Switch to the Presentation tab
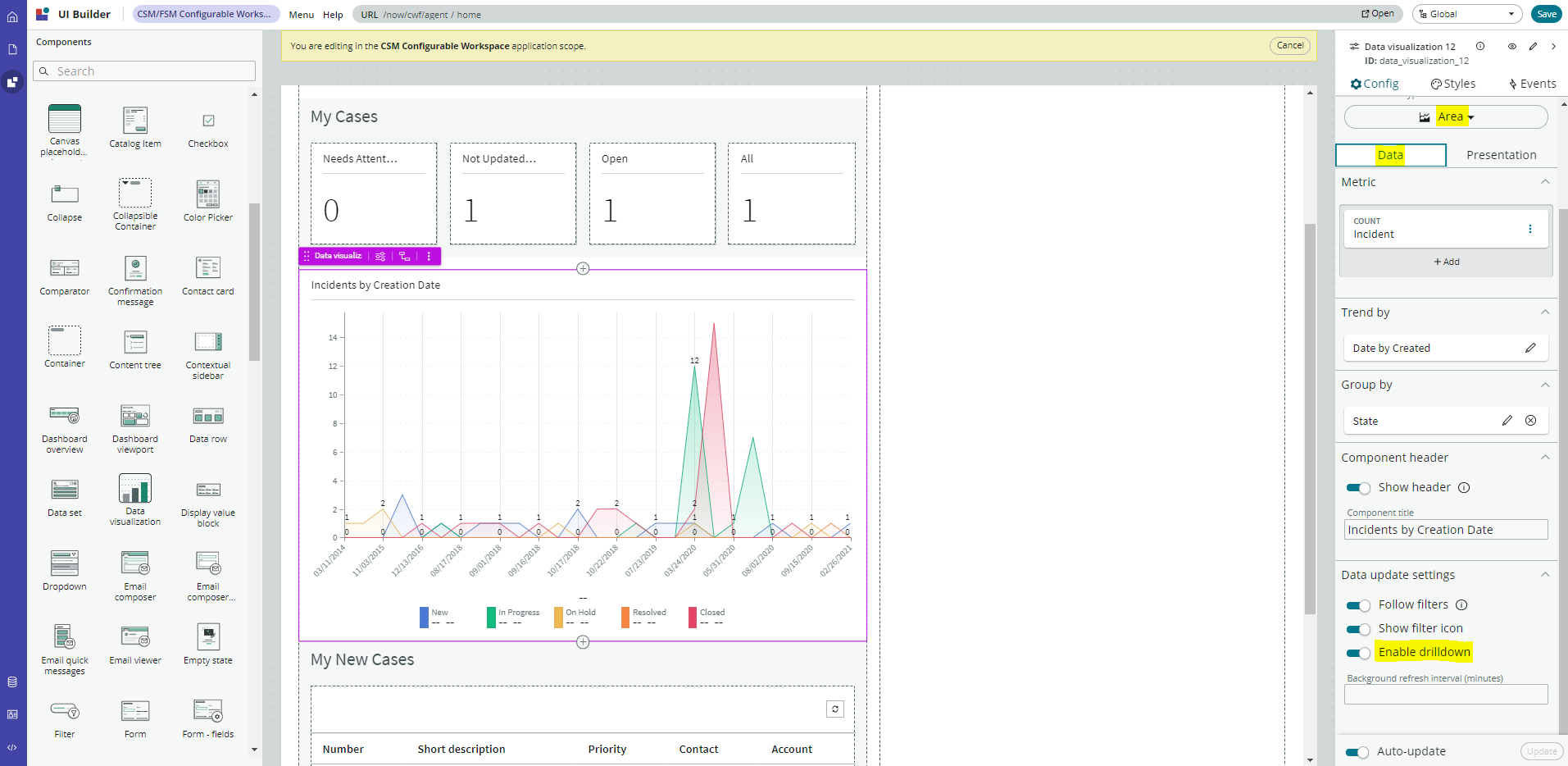 [x=1500, y=155]
